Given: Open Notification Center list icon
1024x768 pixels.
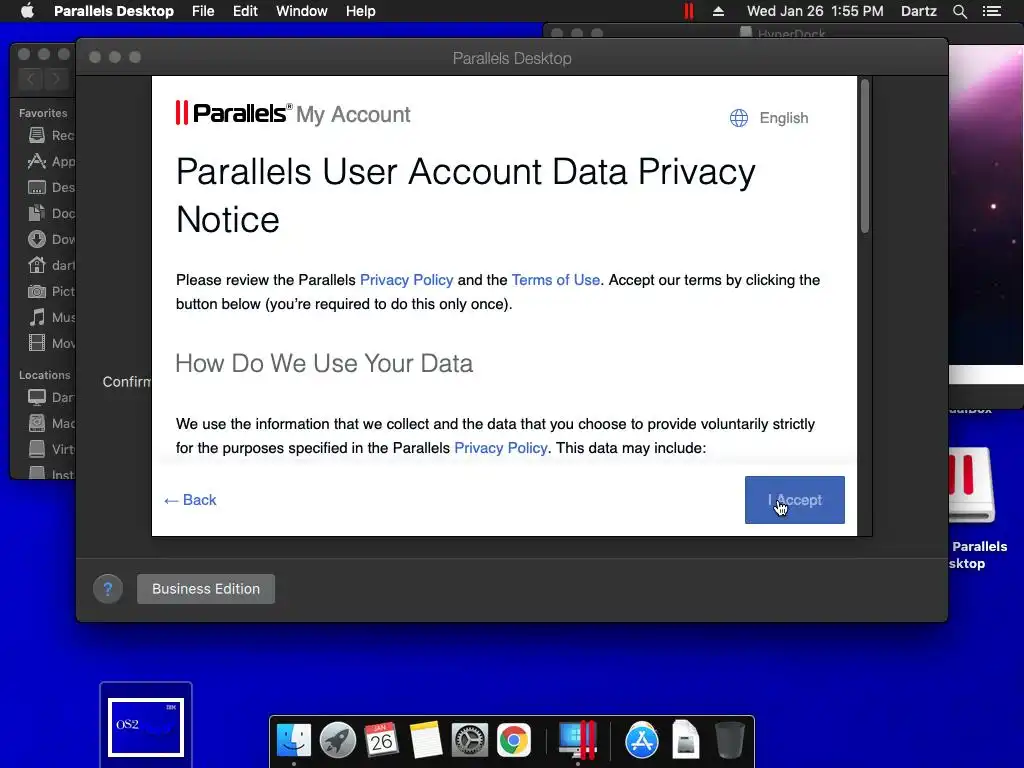Looking at the screenshot, I should 991,11.
